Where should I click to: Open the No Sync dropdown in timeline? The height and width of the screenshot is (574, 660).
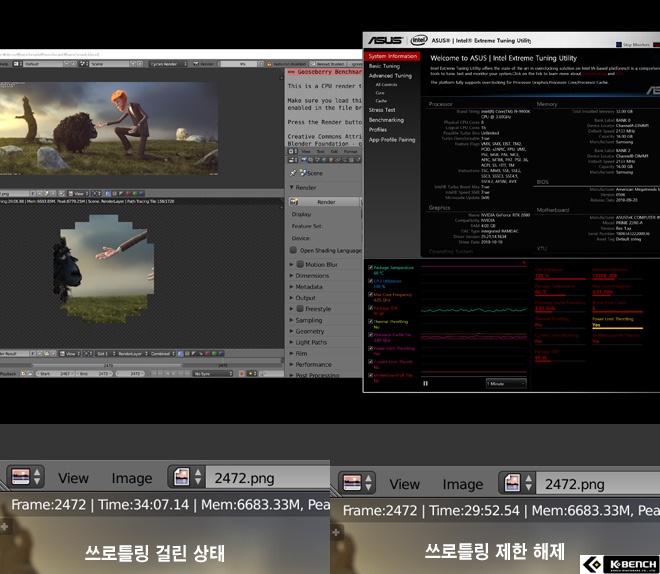(x=213, y=374)
